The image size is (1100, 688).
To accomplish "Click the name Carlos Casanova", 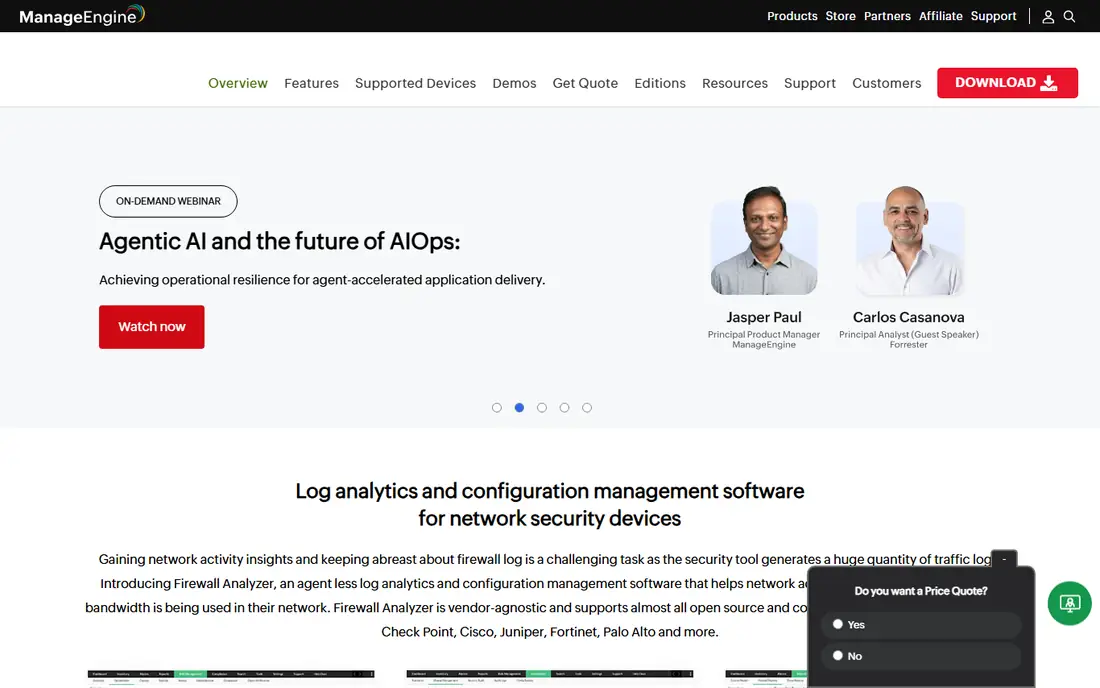I will [908, 317].
